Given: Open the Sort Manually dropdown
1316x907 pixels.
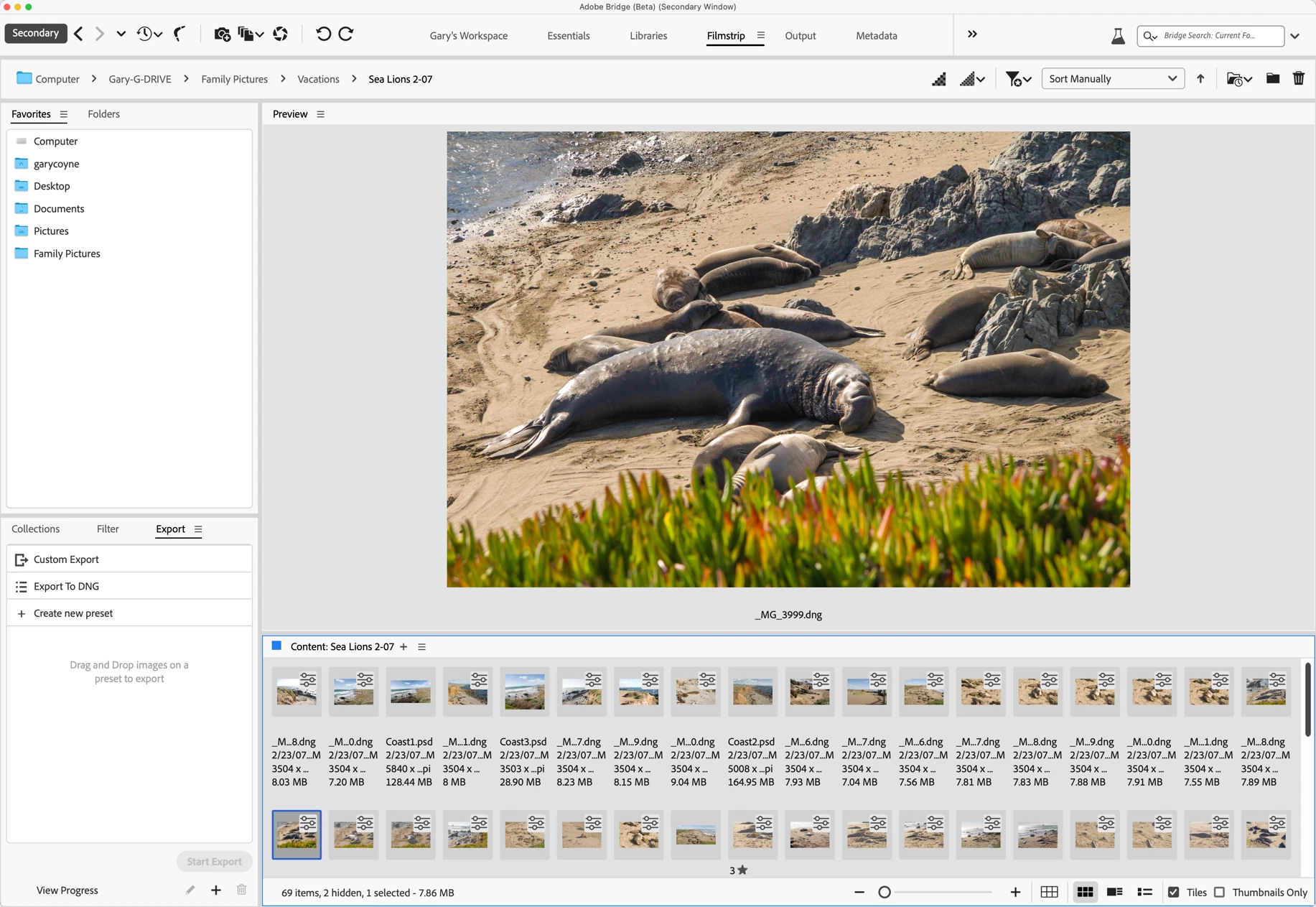Looking at the screenshot, I should [1112, 79].
